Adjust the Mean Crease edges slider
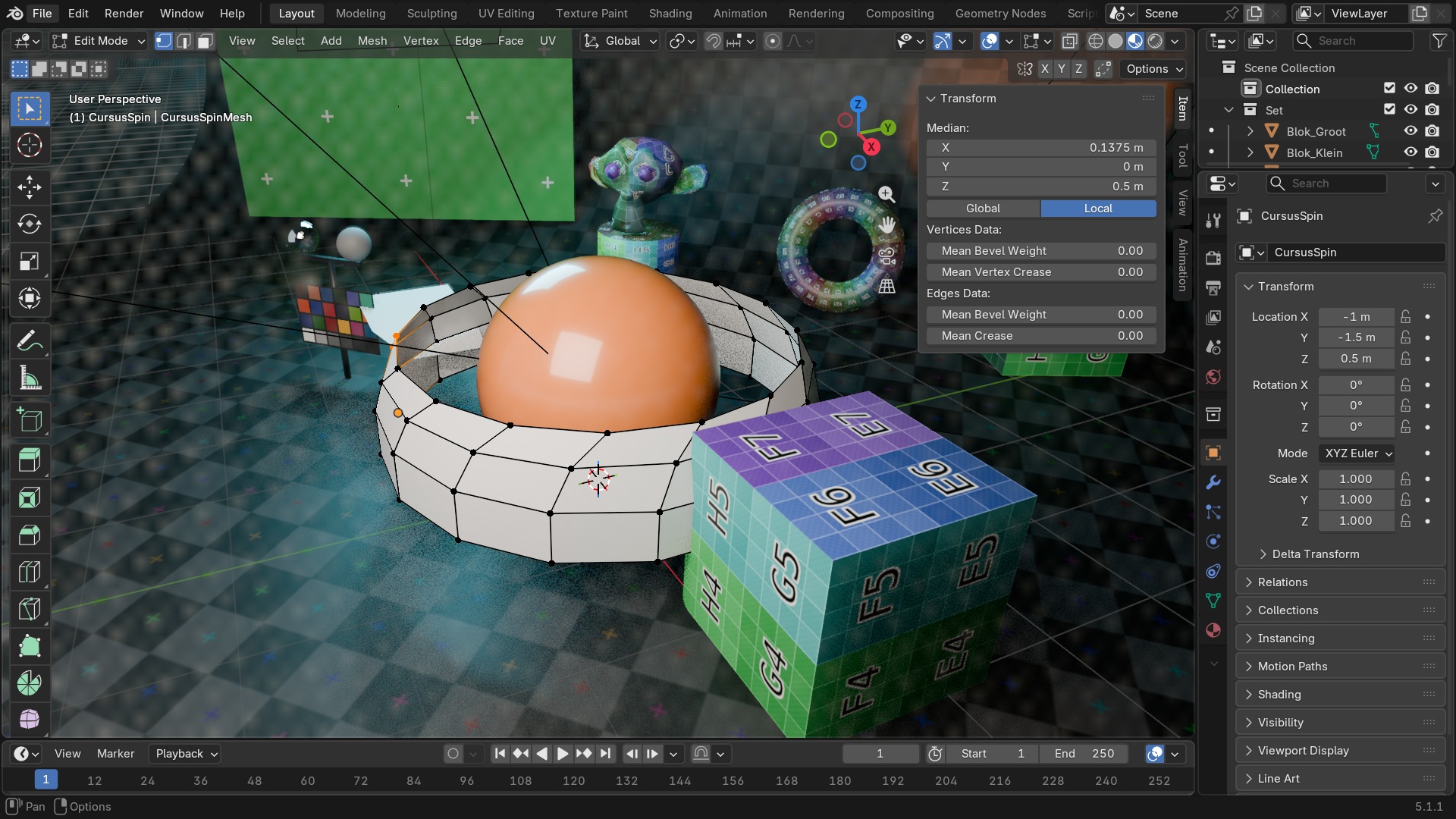1456x819 pixels. pyautogui.click(x=1041, y=336)
